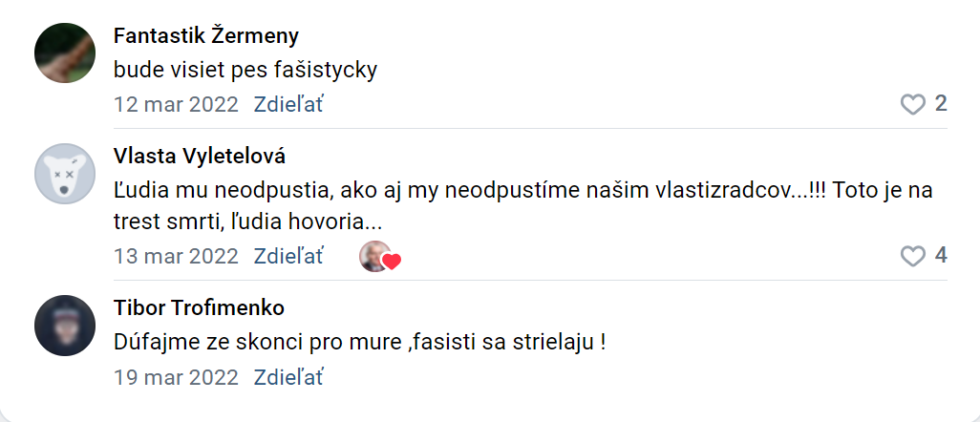Click like count 4 on second comment

coord(940,256)
